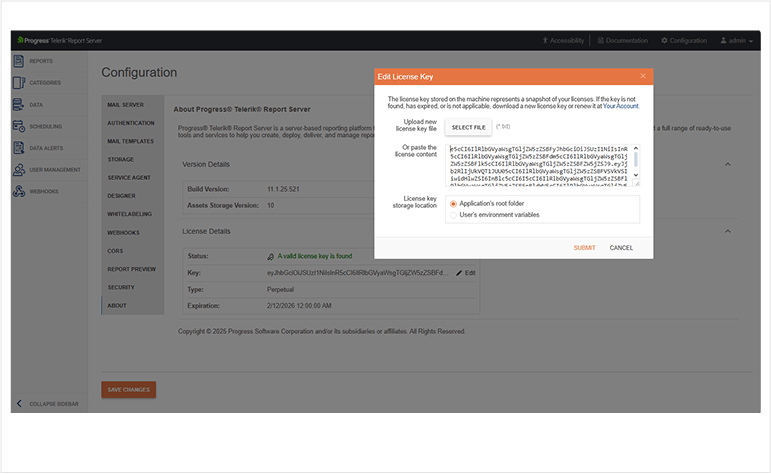Image resolution: width=771 pixels, height=474 pixels.
Task: Click the Build Version value 11.1.25.521
Action: (283, 189)
